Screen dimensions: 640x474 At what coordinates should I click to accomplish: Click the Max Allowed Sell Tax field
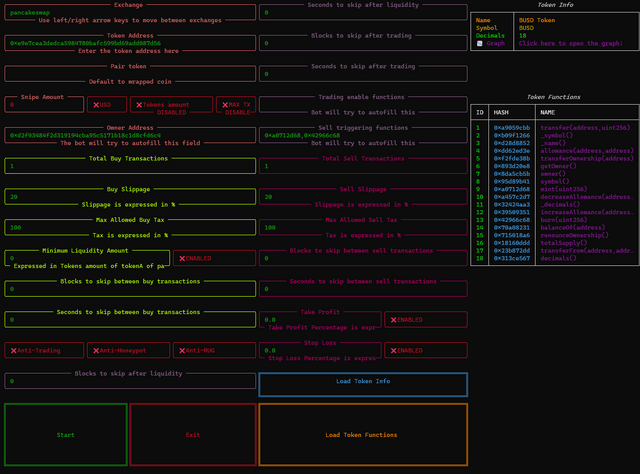tap(363, 227)
